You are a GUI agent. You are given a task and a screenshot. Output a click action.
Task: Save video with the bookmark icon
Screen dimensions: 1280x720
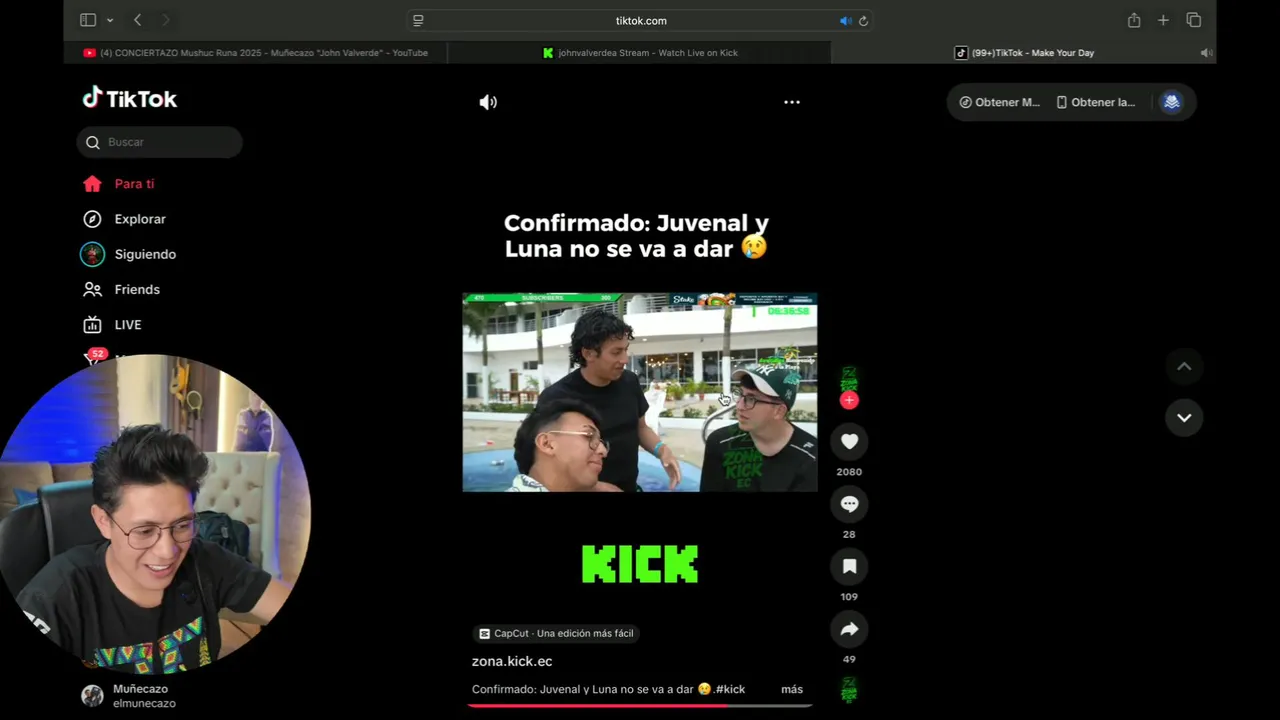[x=849, y=566]
